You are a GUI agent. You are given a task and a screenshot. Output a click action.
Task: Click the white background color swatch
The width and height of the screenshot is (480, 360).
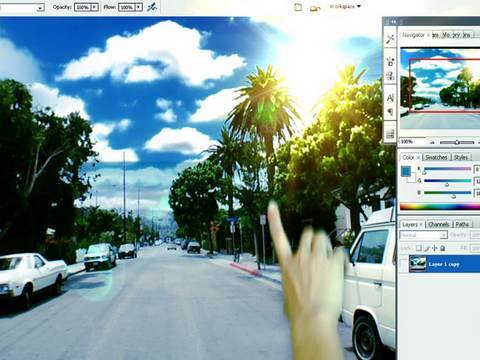point(413,179)
